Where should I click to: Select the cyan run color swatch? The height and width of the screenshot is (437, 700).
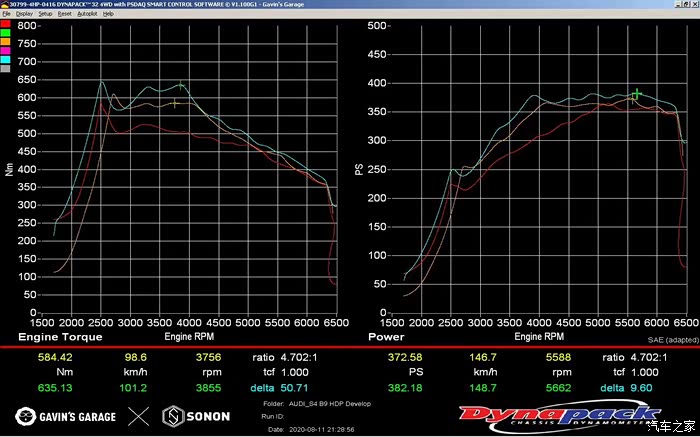pos(5,60)
